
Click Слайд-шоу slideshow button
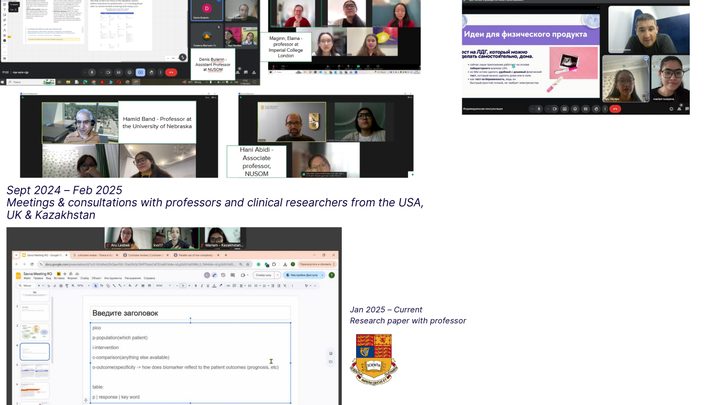[264, 275]
